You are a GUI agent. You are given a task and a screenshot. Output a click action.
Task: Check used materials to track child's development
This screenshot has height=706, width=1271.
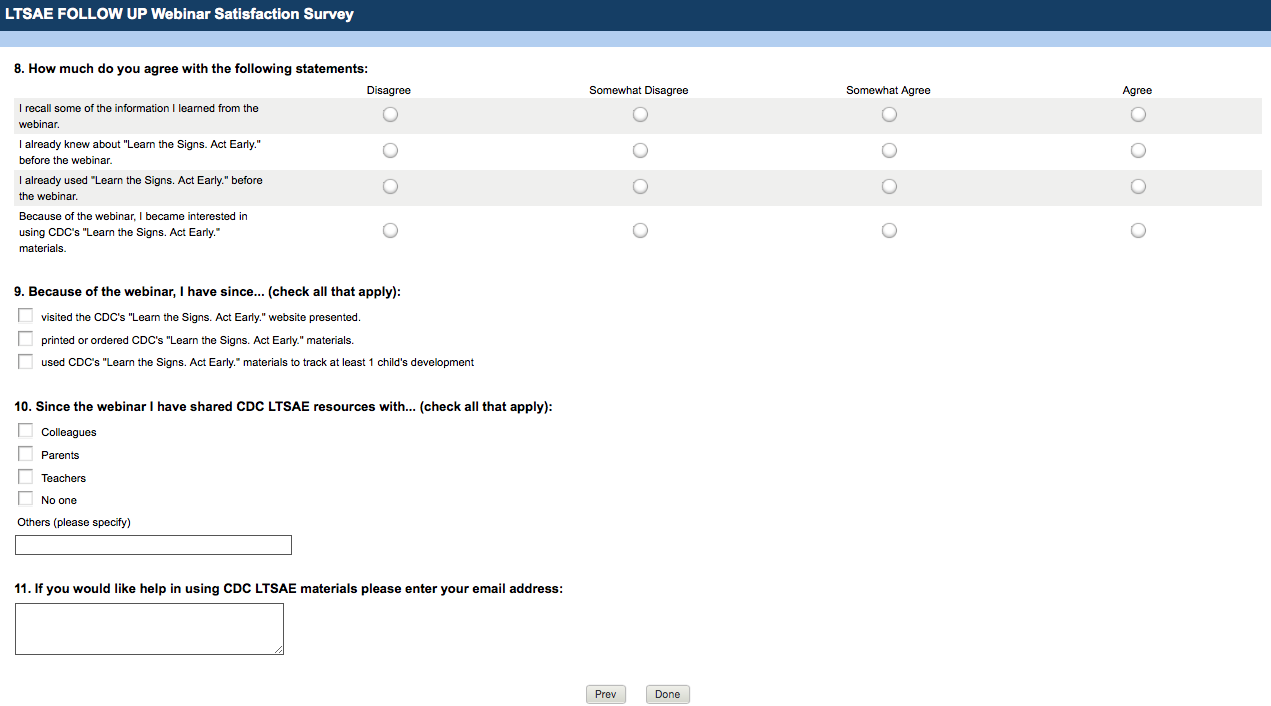click(x=25, y=361)
